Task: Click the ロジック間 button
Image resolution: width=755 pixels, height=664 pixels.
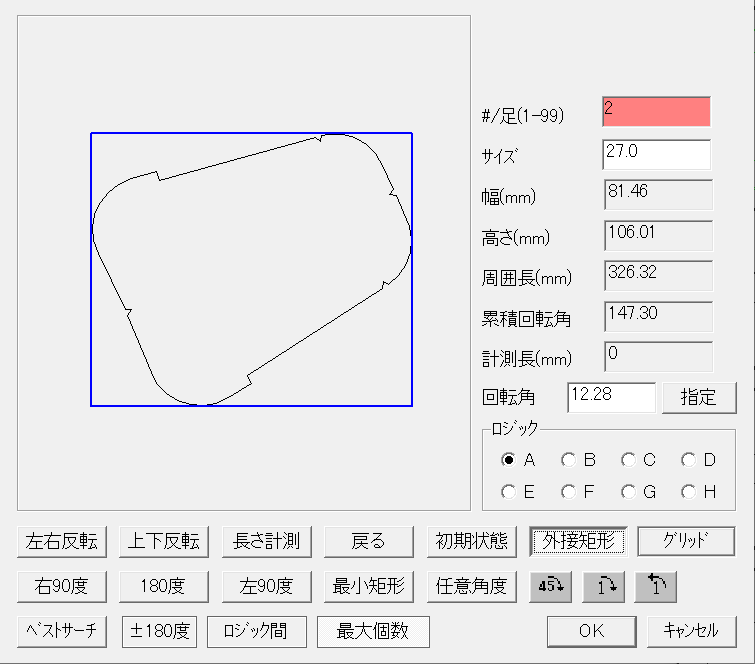Action: [257, 631]
